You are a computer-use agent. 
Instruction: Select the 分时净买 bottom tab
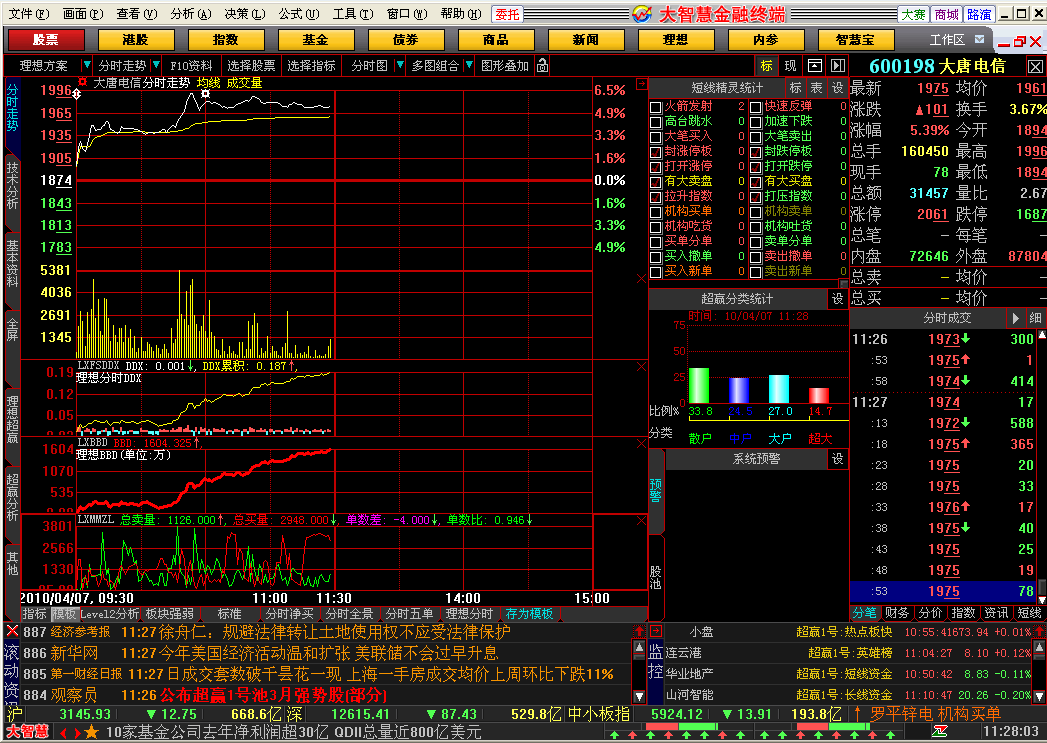[290, 613]
